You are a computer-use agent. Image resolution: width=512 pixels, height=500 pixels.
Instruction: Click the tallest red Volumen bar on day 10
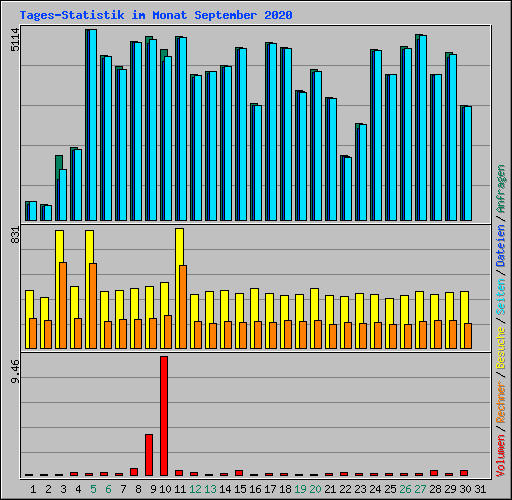[x=164, y=416]
